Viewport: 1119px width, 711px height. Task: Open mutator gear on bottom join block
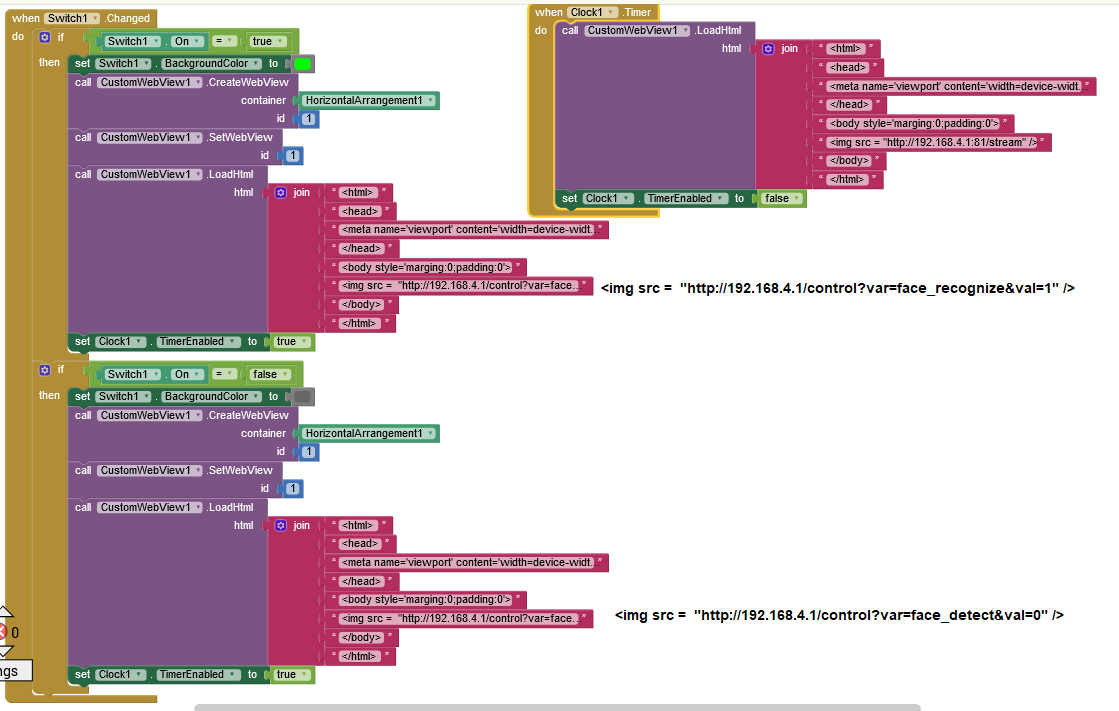coord(281,525)
